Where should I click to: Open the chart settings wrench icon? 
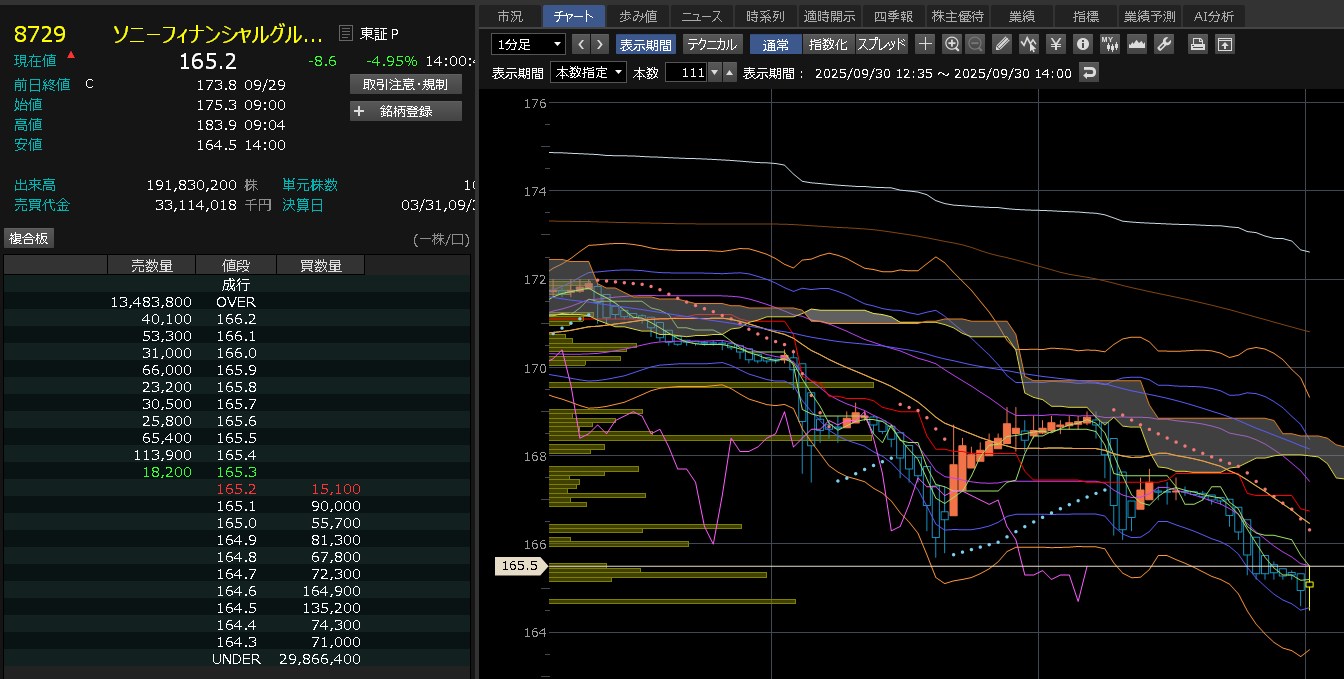[x=1163, y=44]
